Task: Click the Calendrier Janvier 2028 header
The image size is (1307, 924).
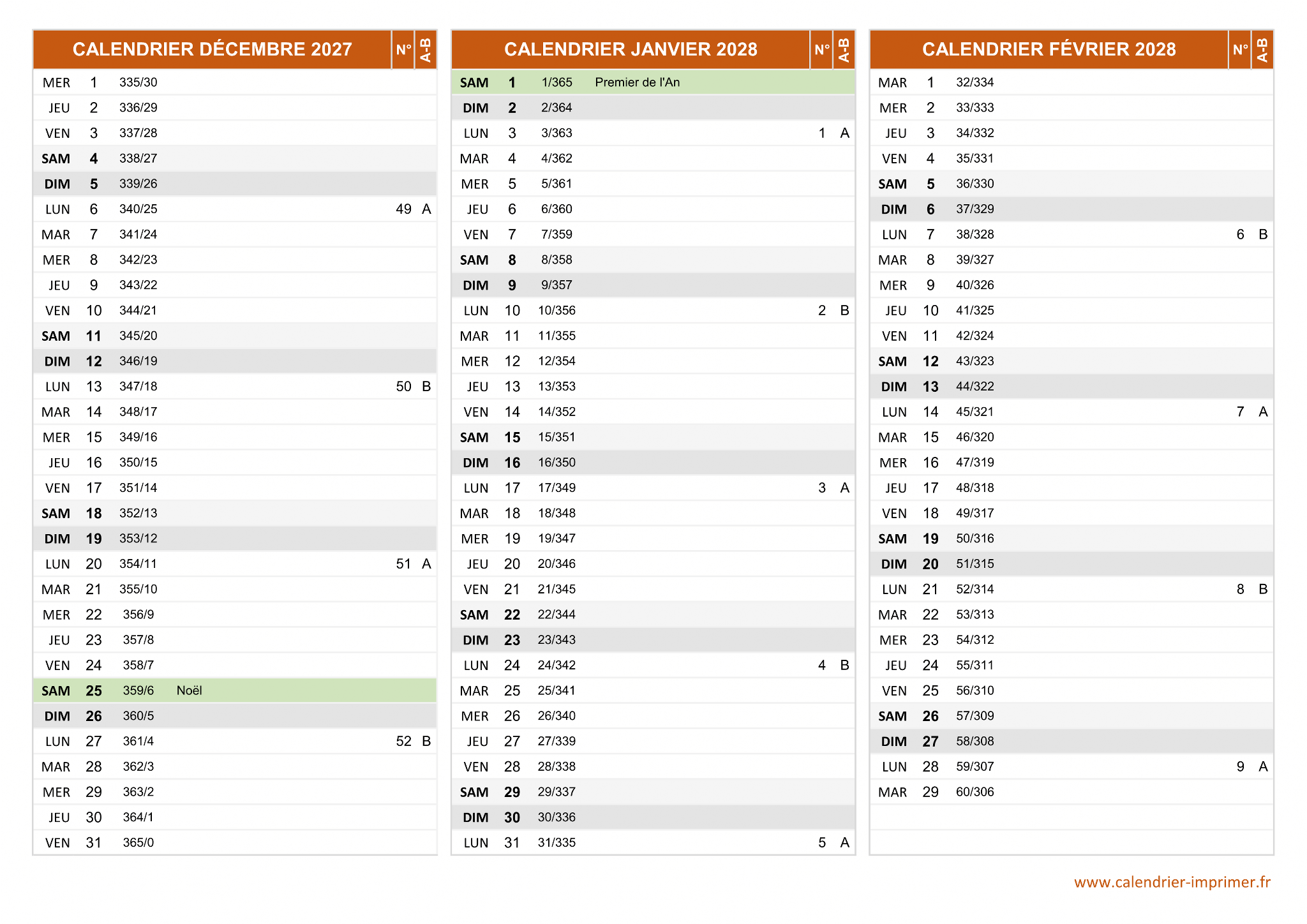Action: click(x=630, y=49)
